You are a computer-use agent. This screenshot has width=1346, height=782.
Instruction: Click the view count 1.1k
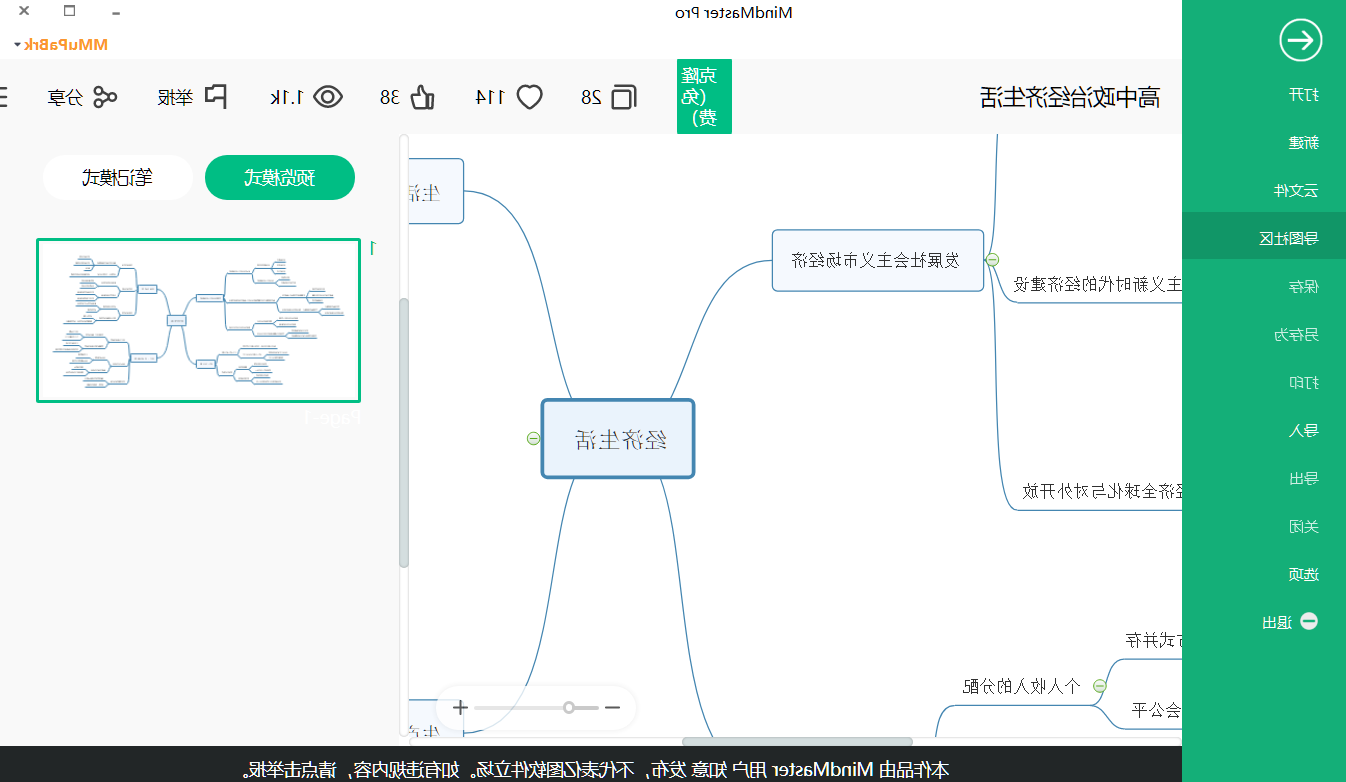[287, 97]
